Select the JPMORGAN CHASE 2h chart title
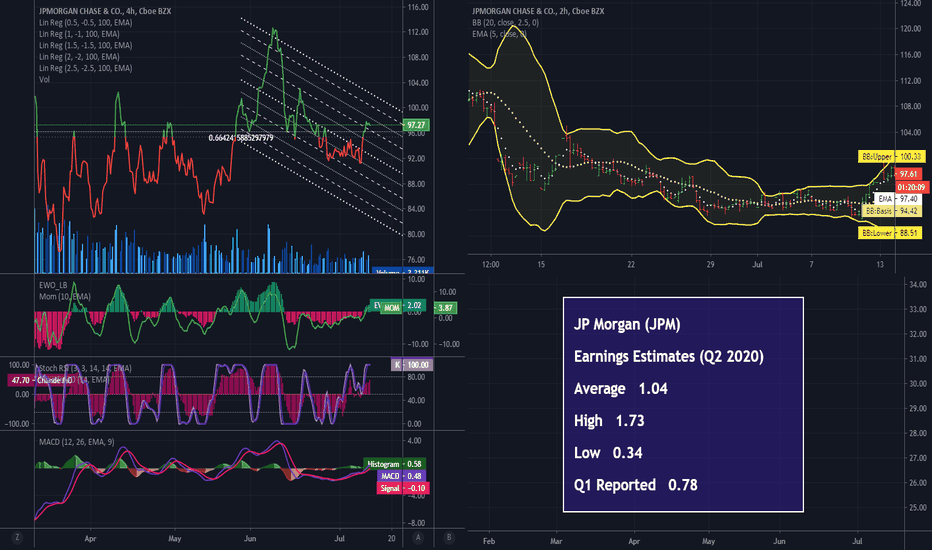932x550 pixels. point(538,11)
